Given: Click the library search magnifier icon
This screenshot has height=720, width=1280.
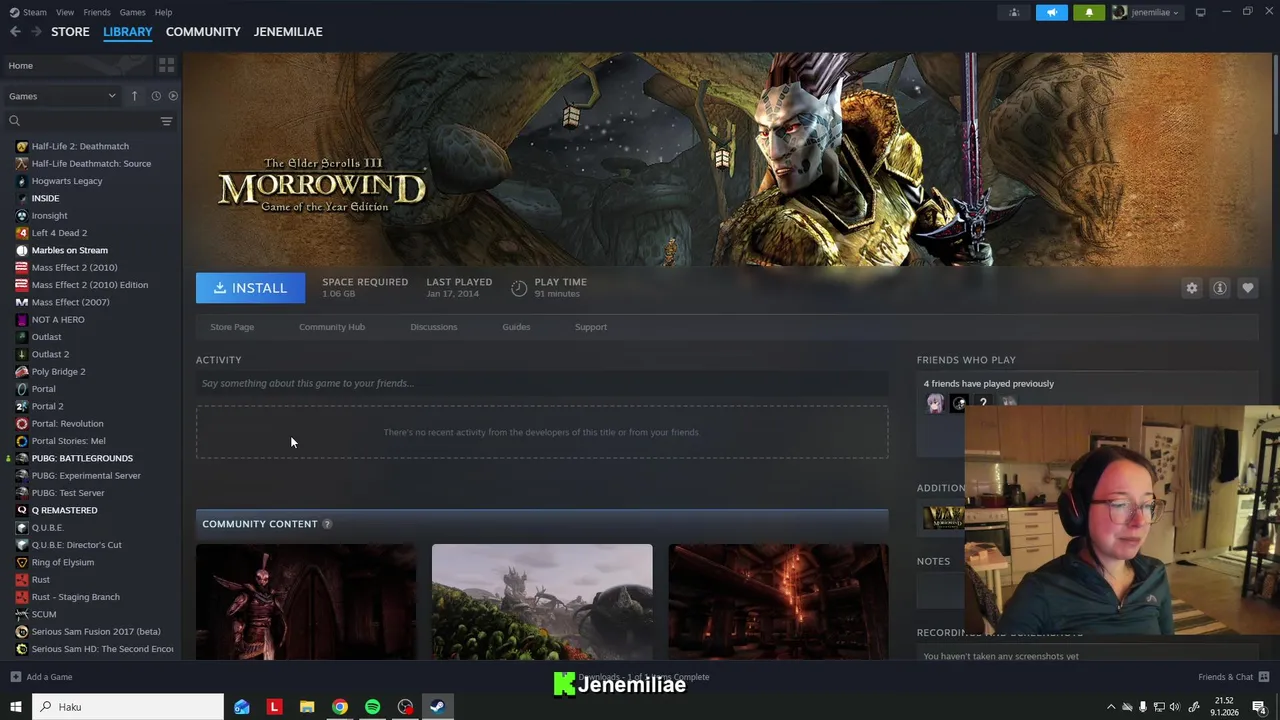Looking at the screenshot, I should click(14, 121).
